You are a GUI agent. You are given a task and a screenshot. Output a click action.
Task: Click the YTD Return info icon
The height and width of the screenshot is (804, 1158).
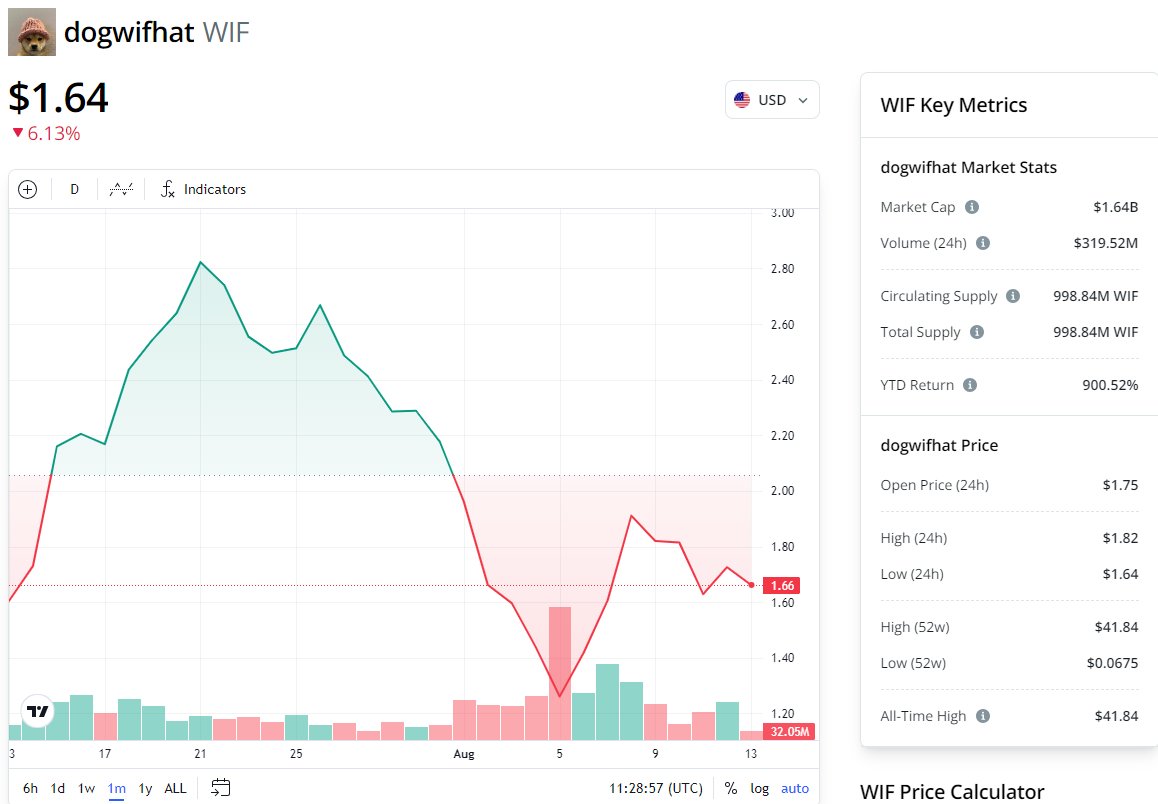tap(970, 385)
